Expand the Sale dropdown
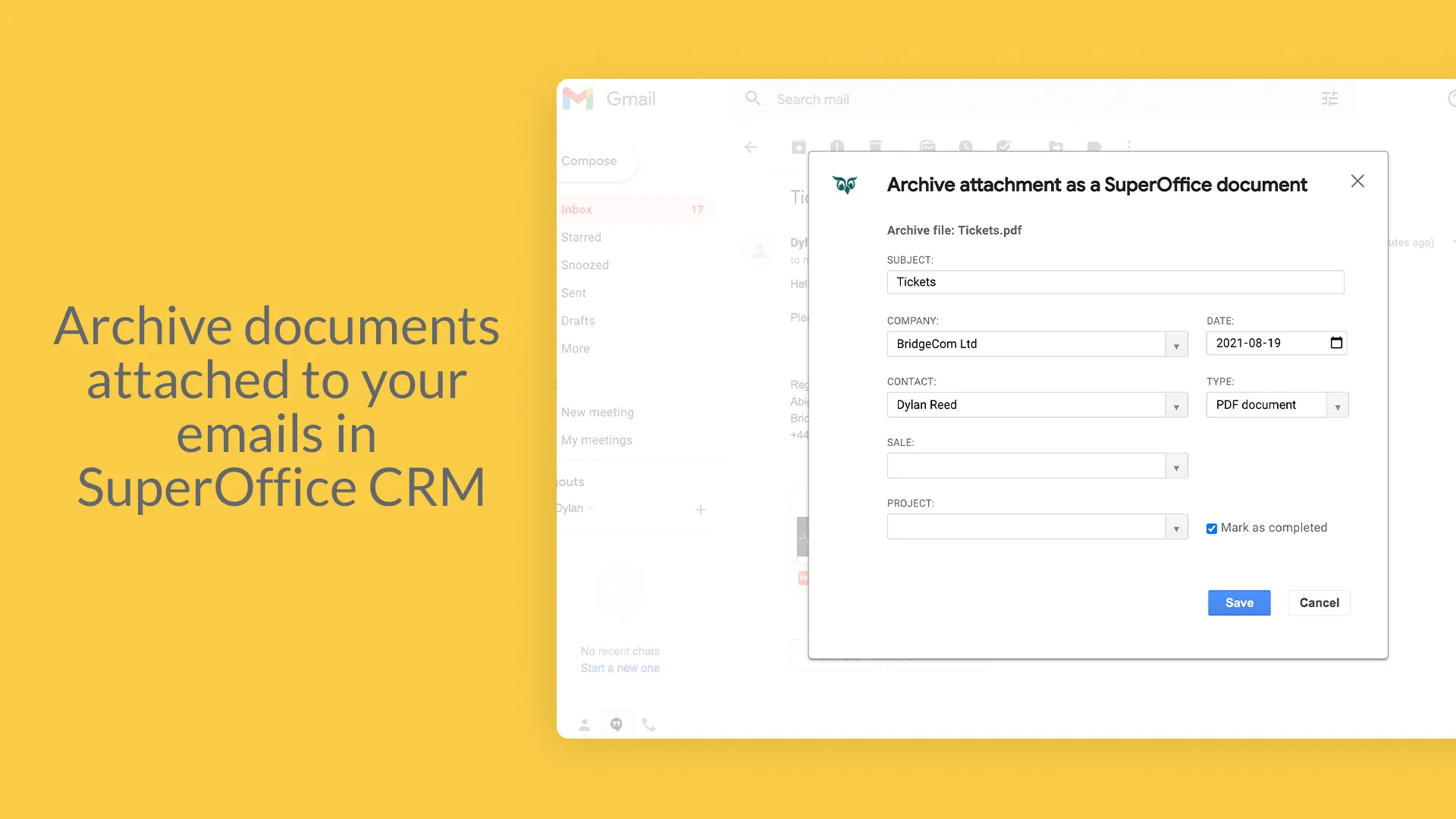1456x819 pixels. click(1176, 466)
